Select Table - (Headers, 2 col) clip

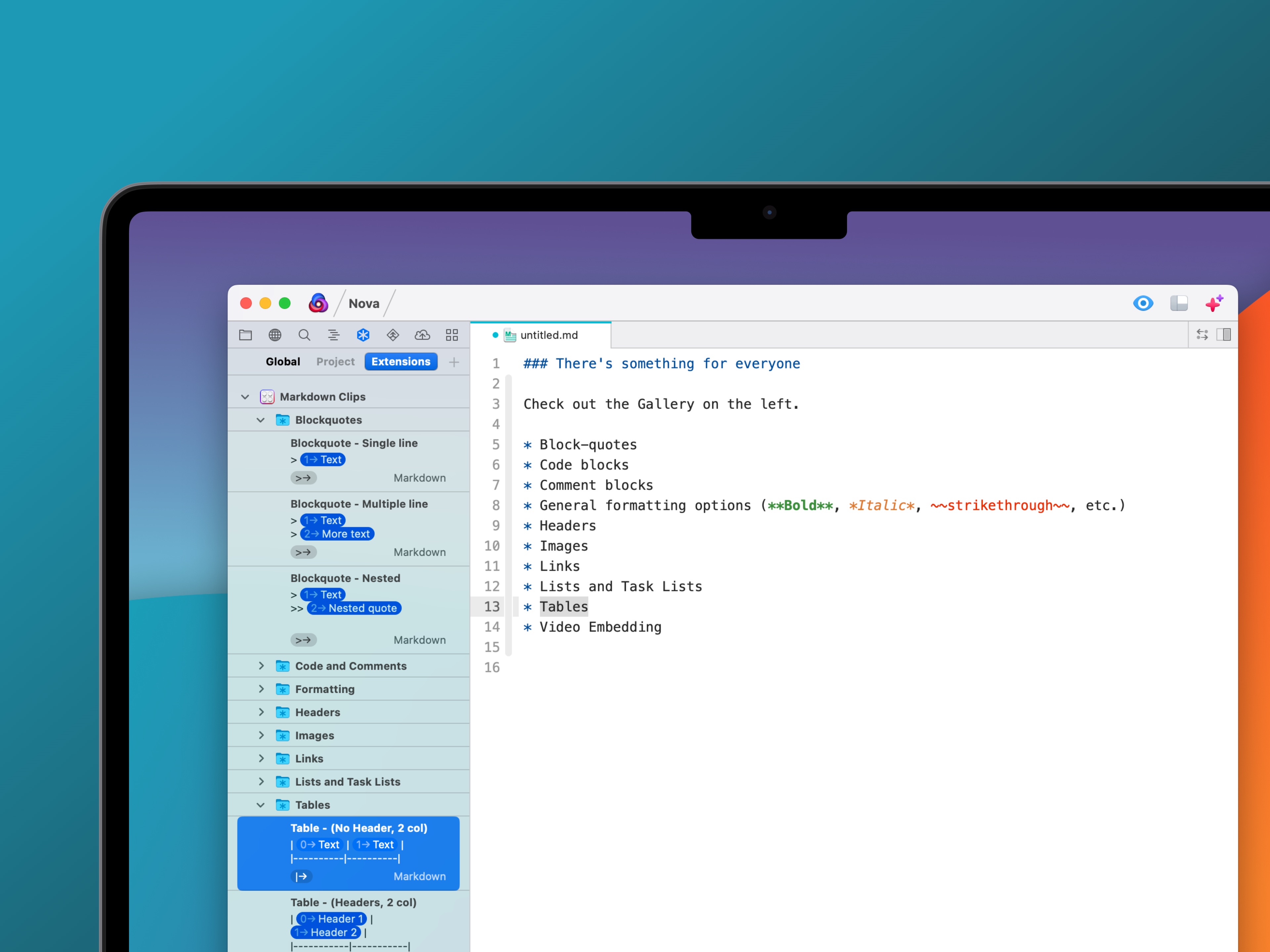click(349, 922)
